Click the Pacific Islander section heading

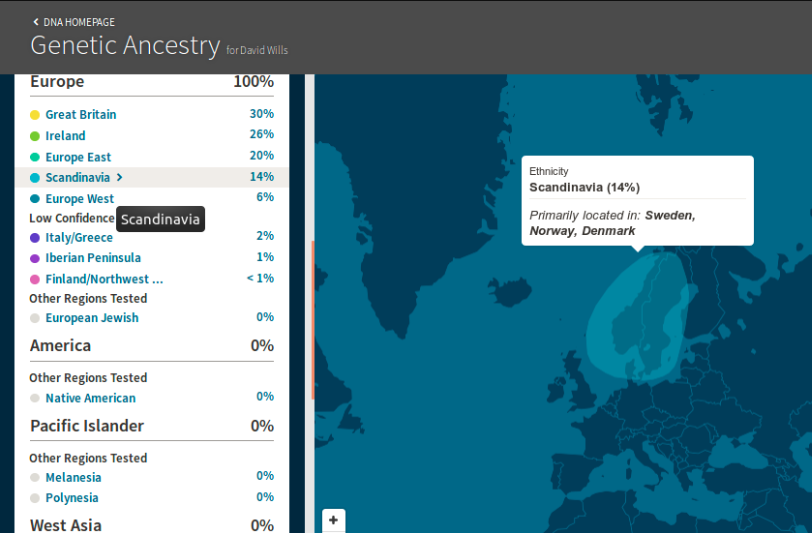point(87,426)
